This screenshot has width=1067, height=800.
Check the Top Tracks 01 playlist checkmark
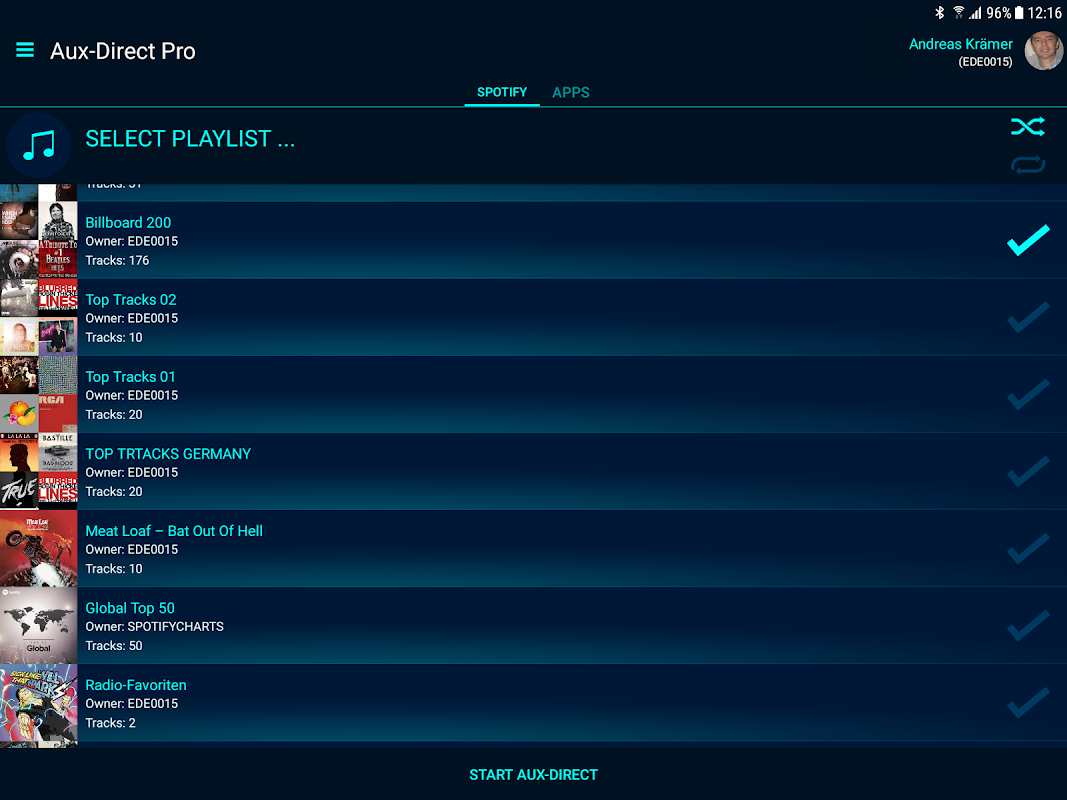click(1028, 394)
